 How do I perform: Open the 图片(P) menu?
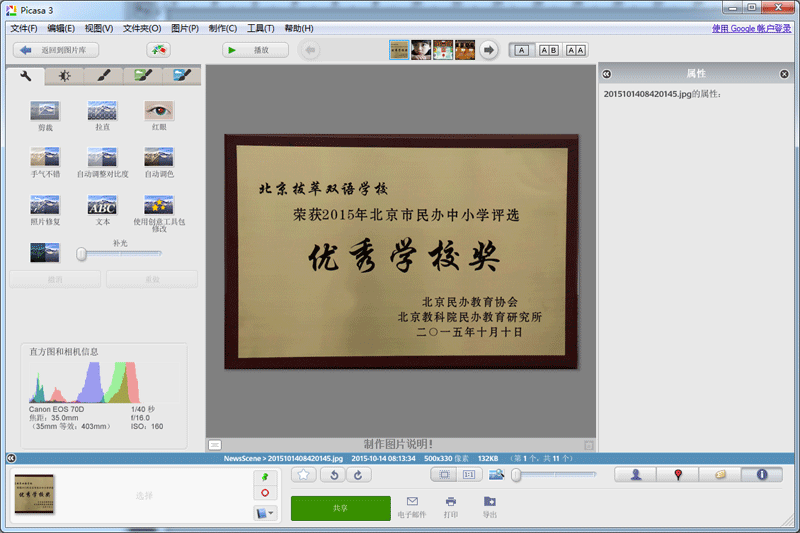pyautogui.click(x=185, y=29)
